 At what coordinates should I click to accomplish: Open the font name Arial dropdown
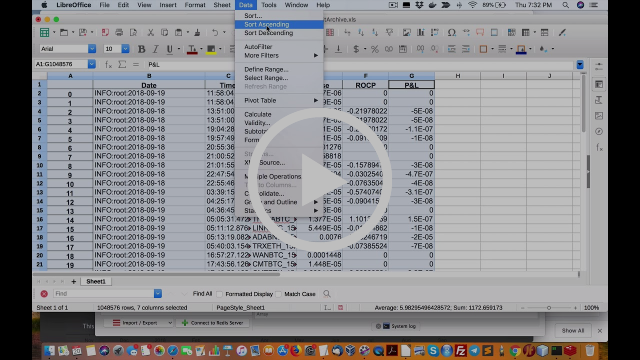[92, 49]
